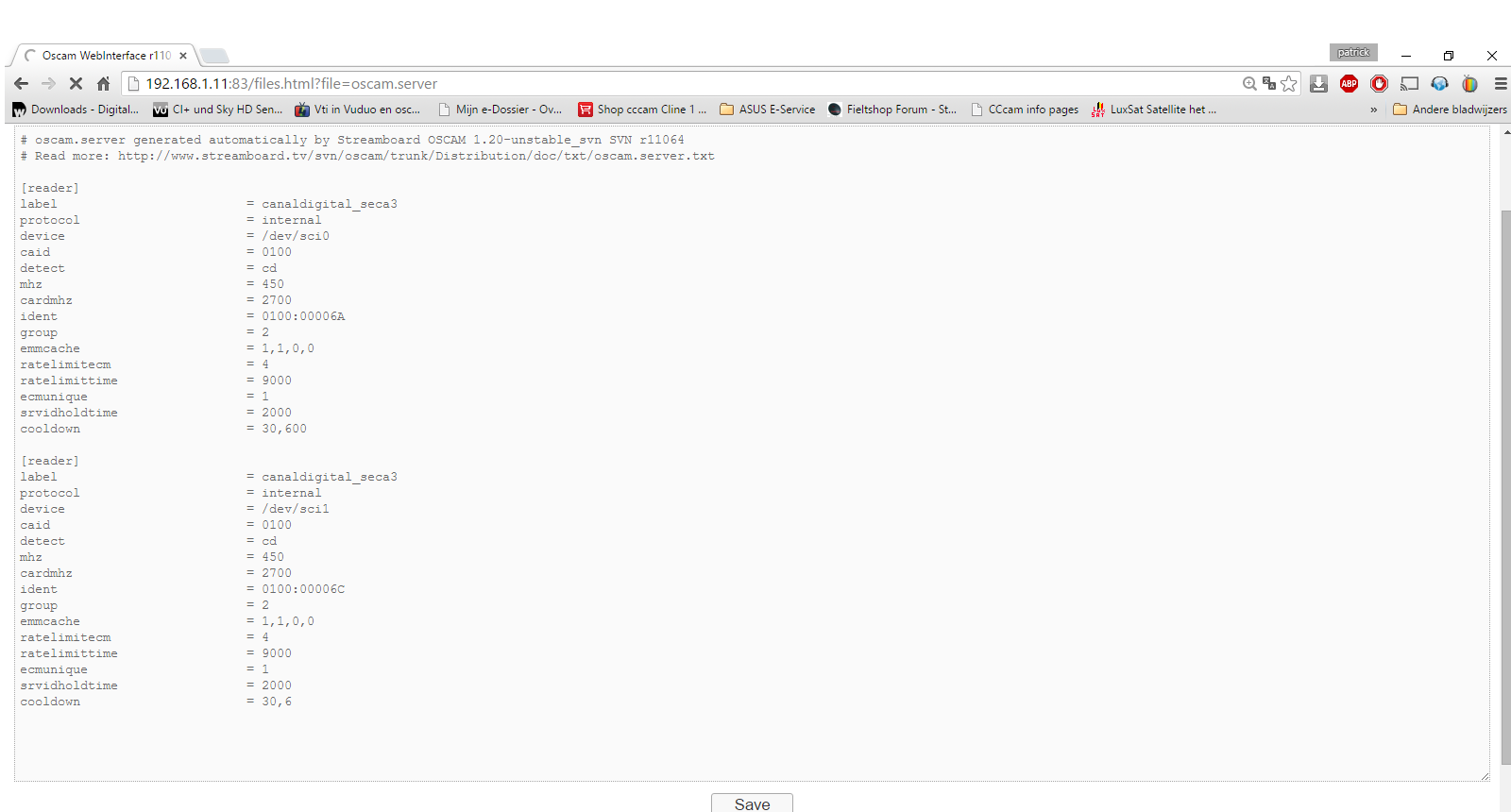The width and height of the screenshot is (1511, 812).
Task: Open Vti in Vuduo en osc bookmark
Action: (x=358, y=110)
